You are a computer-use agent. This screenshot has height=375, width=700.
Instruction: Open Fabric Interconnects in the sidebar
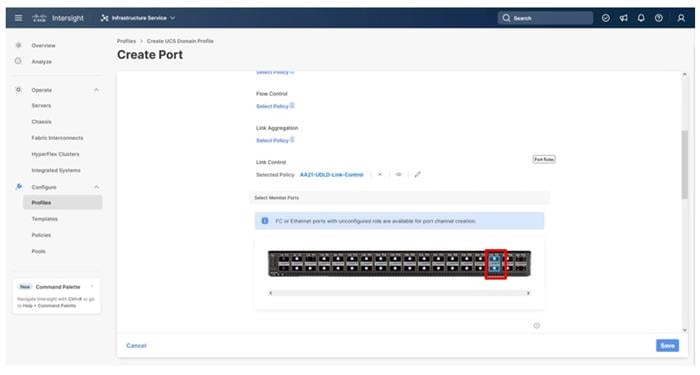(57, 138)
